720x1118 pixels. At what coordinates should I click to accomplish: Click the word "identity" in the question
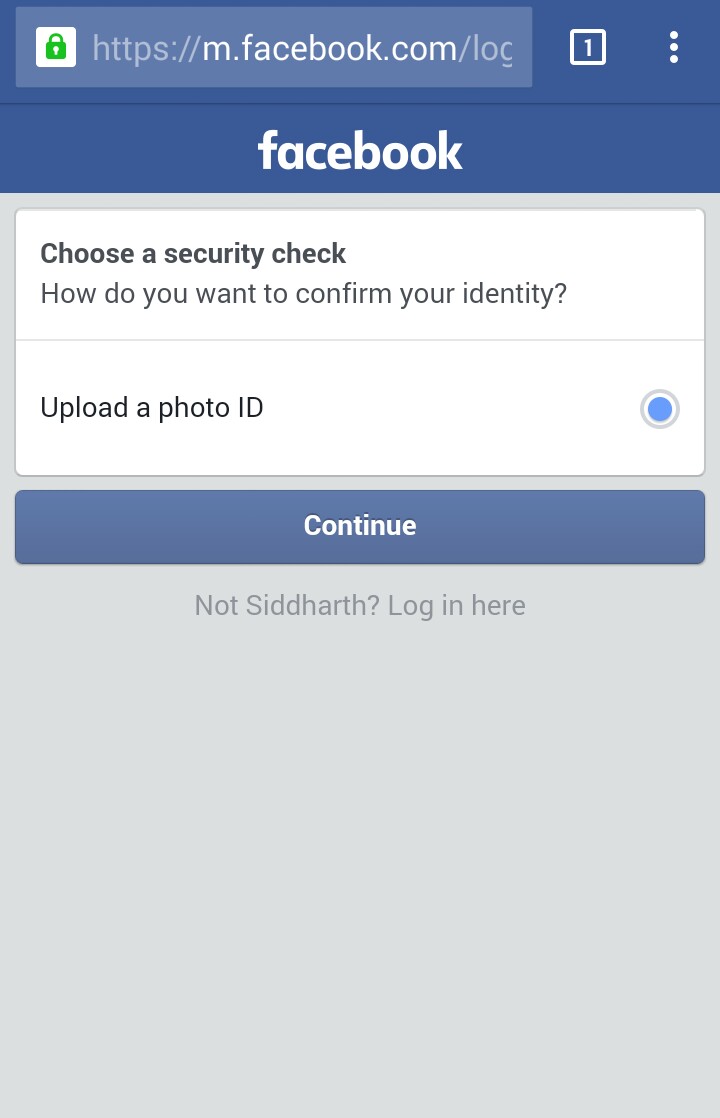505,294
